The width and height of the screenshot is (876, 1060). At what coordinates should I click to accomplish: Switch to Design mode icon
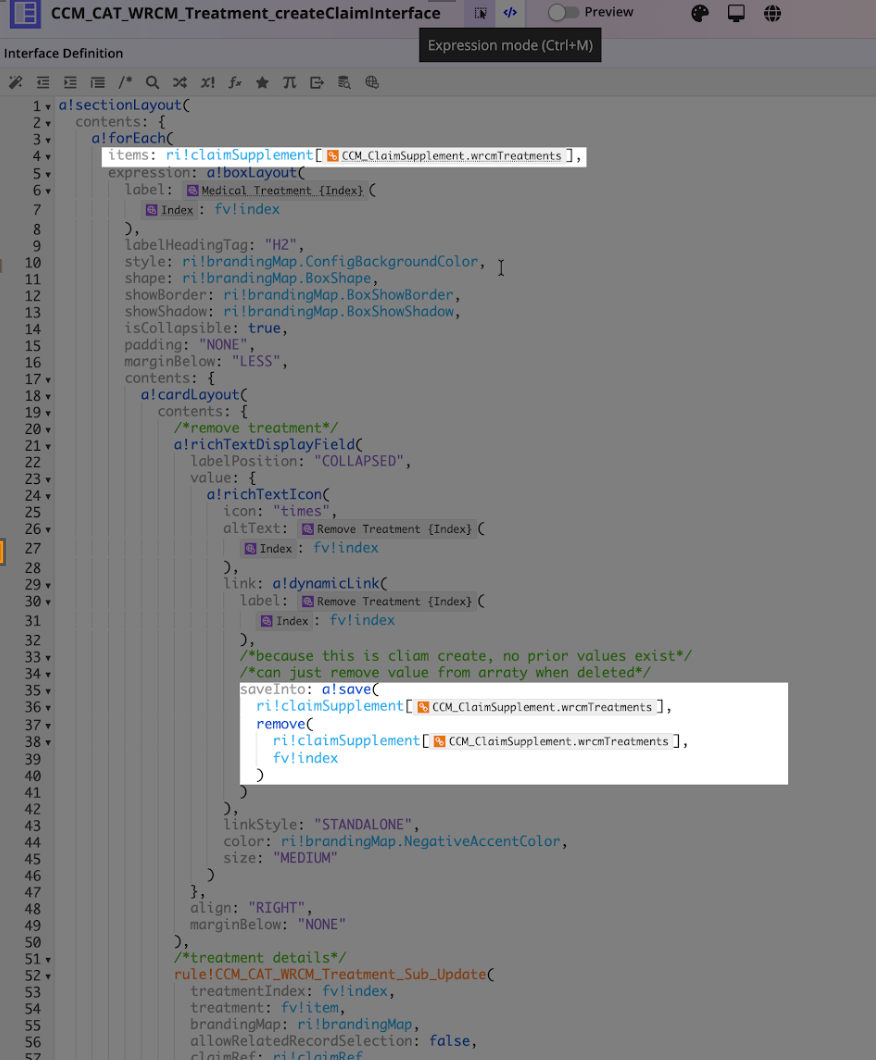pyautogui.click(x=480, y=13)
